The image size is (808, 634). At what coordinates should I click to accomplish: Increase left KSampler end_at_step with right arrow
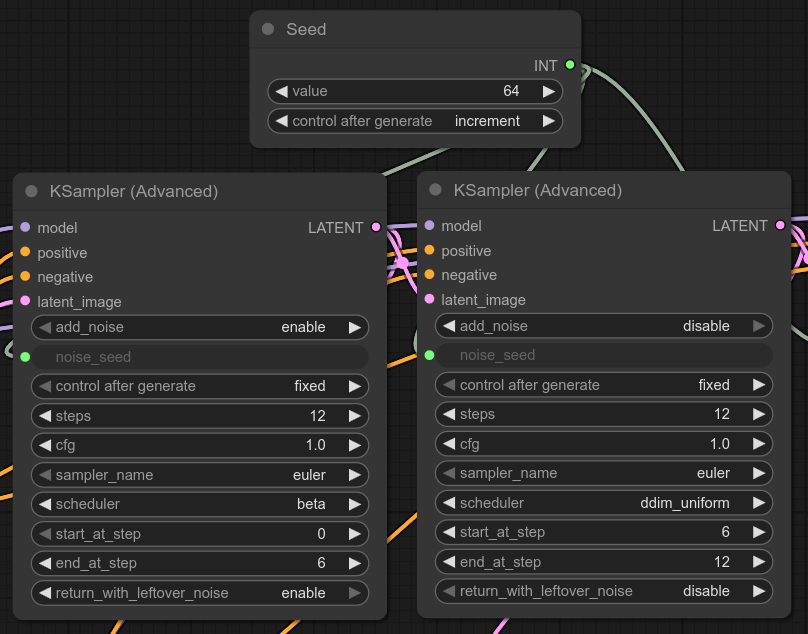[355, 563]
